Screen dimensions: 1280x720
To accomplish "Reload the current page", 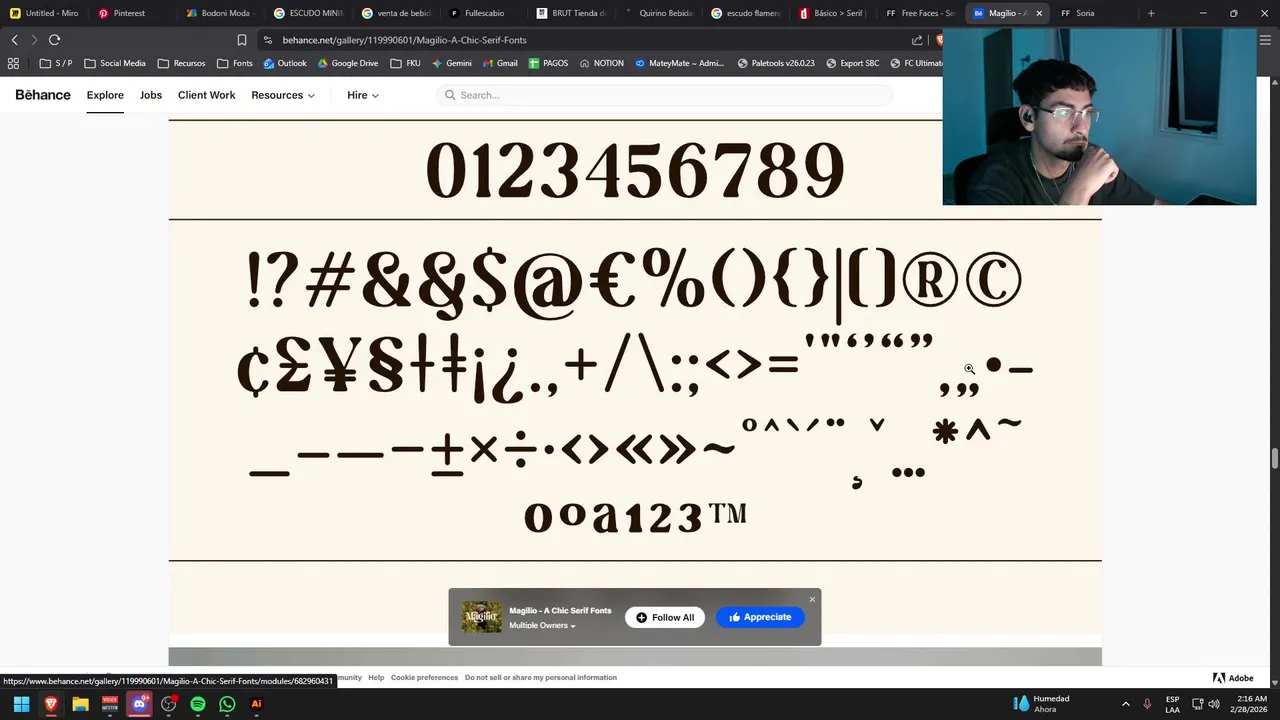I will point(54,40).
